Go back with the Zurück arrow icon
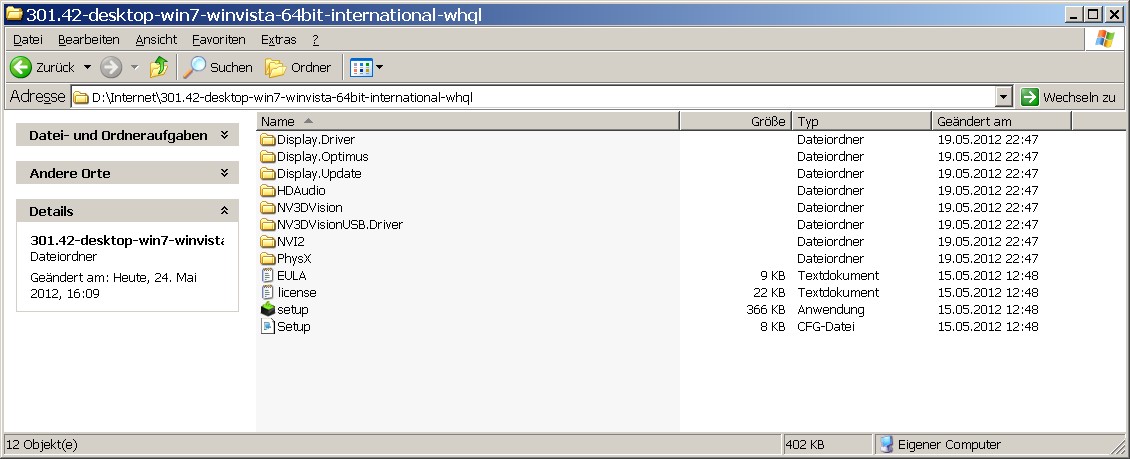Image resolution: width=1130 pixels, height=459 pixels. tap(20, 68)
